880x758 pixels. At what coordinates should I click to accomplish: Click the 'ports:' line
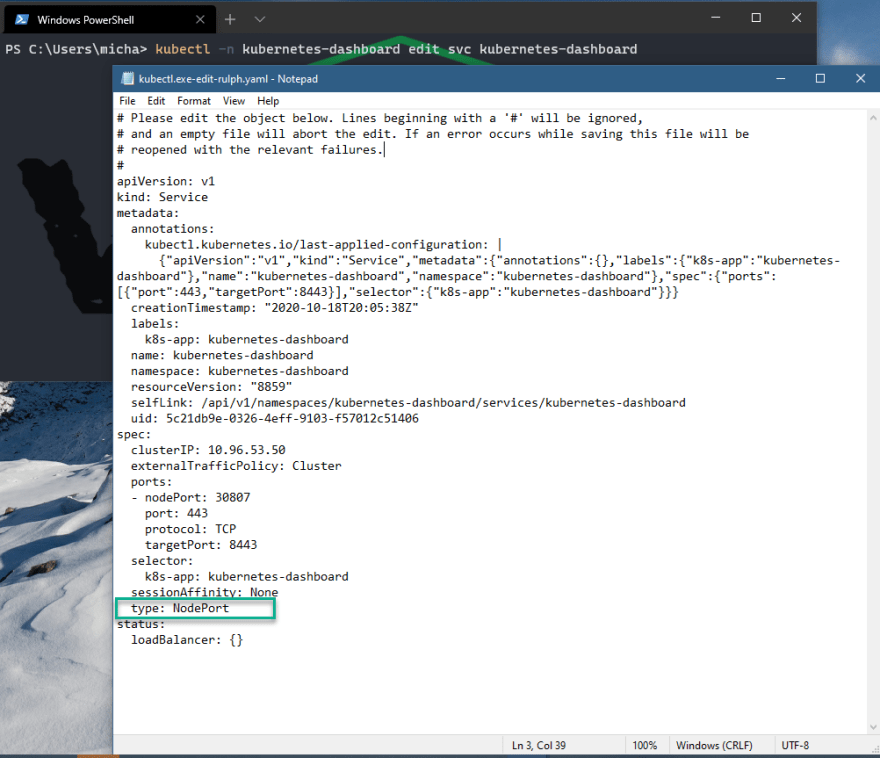tap(152, 482)
